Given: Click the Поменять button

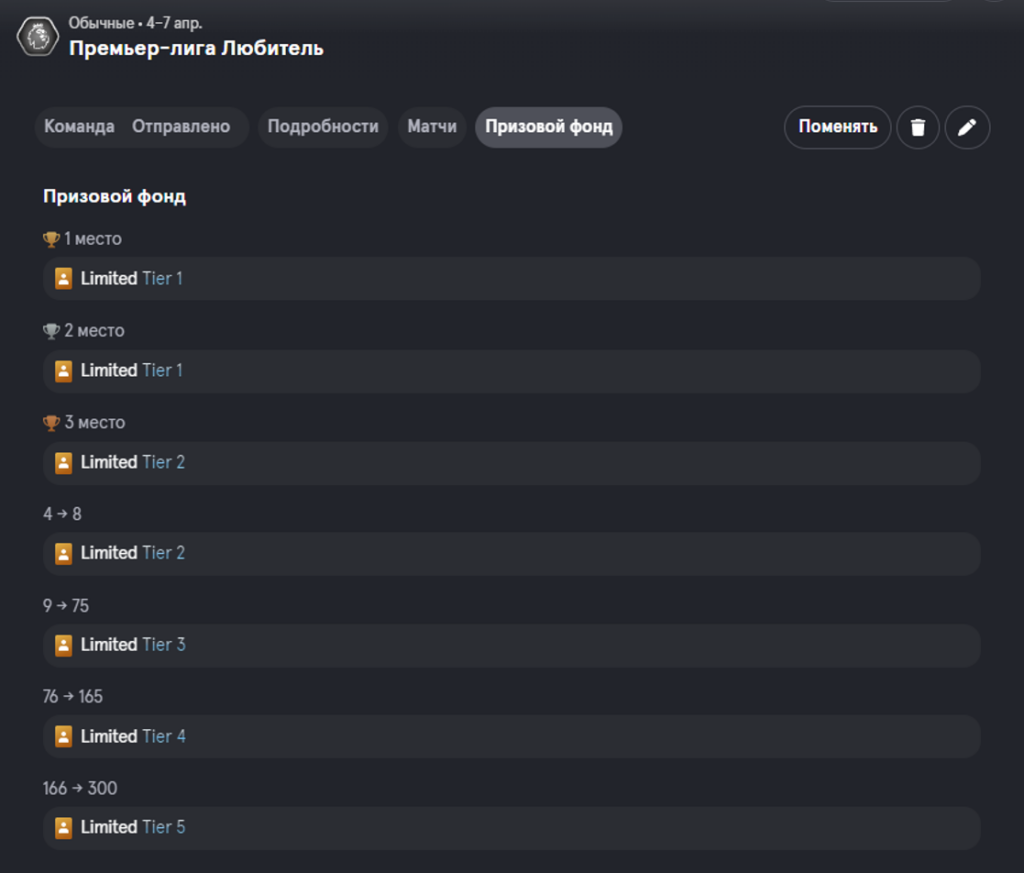Looking at the screenshot, I should coord(837,127).
